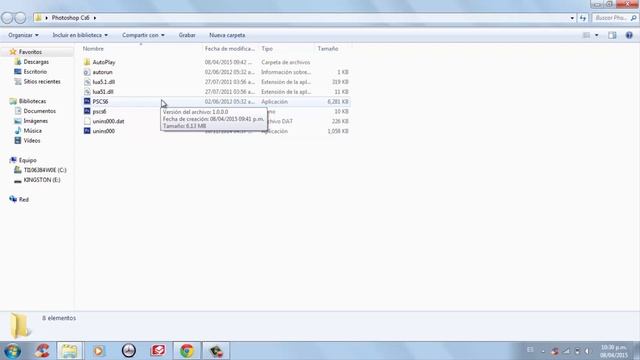Open the Windows Start button

(x=12, y=351)
